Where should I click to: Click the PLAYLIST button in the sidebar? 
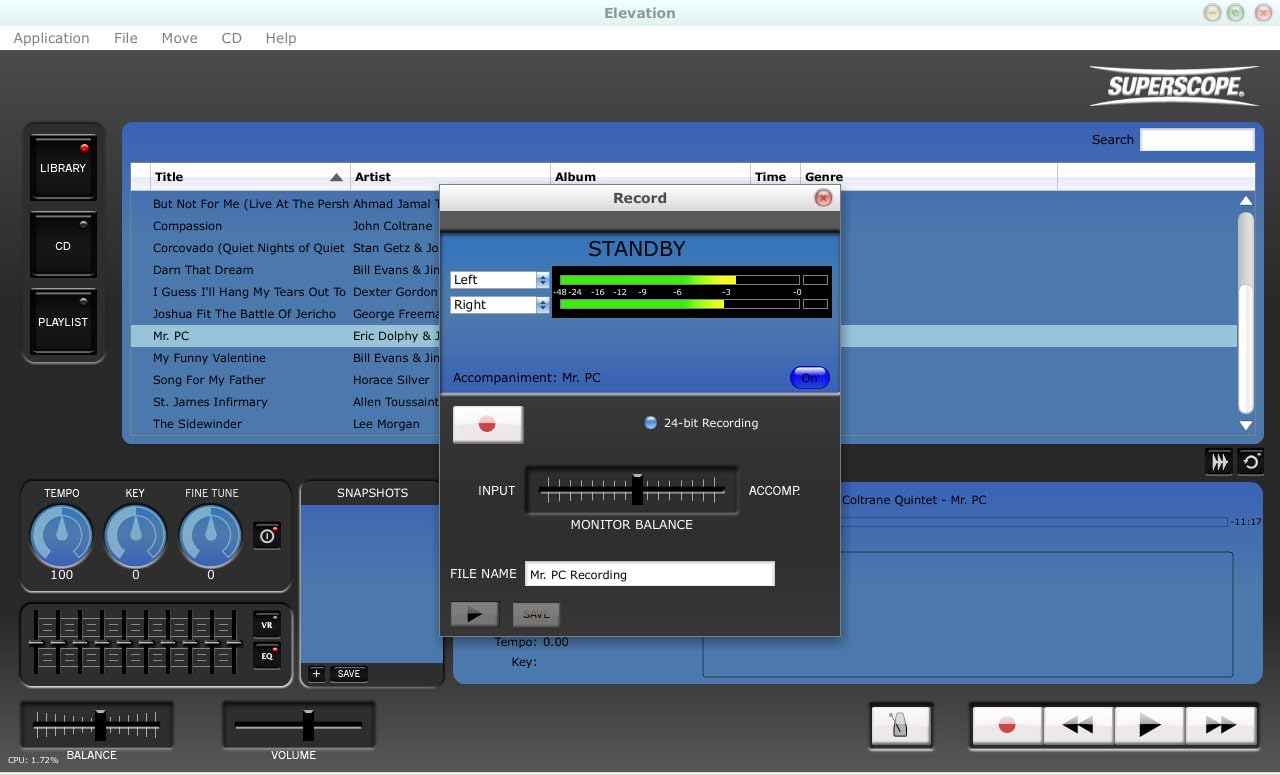click(x=63, y=322)
